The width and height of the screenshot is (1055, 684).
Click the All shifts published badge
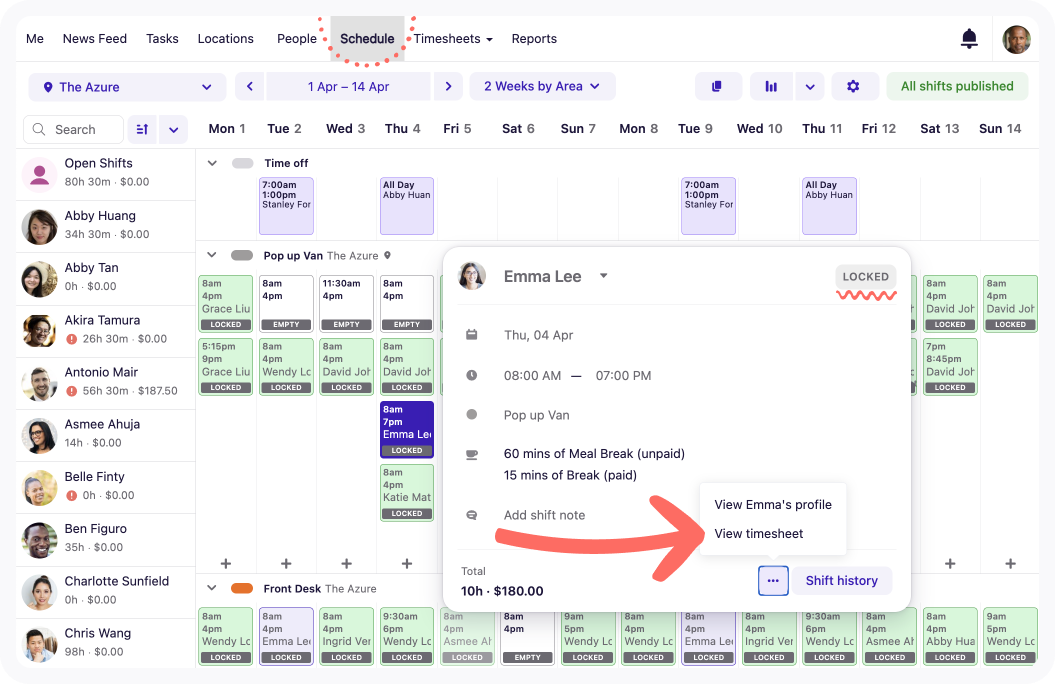(957, 86)
